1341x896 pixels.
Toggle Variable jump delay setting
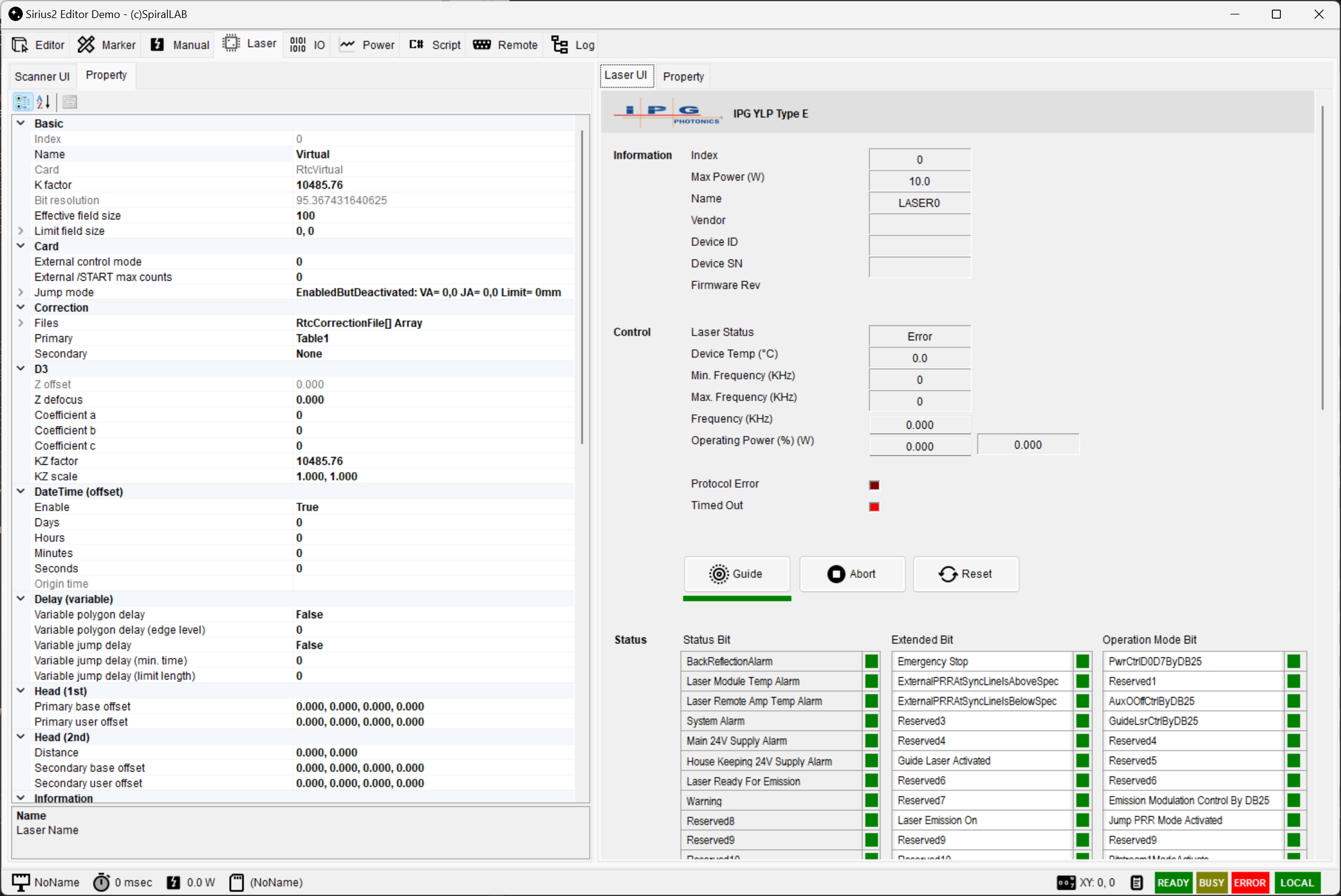point(309,645)
